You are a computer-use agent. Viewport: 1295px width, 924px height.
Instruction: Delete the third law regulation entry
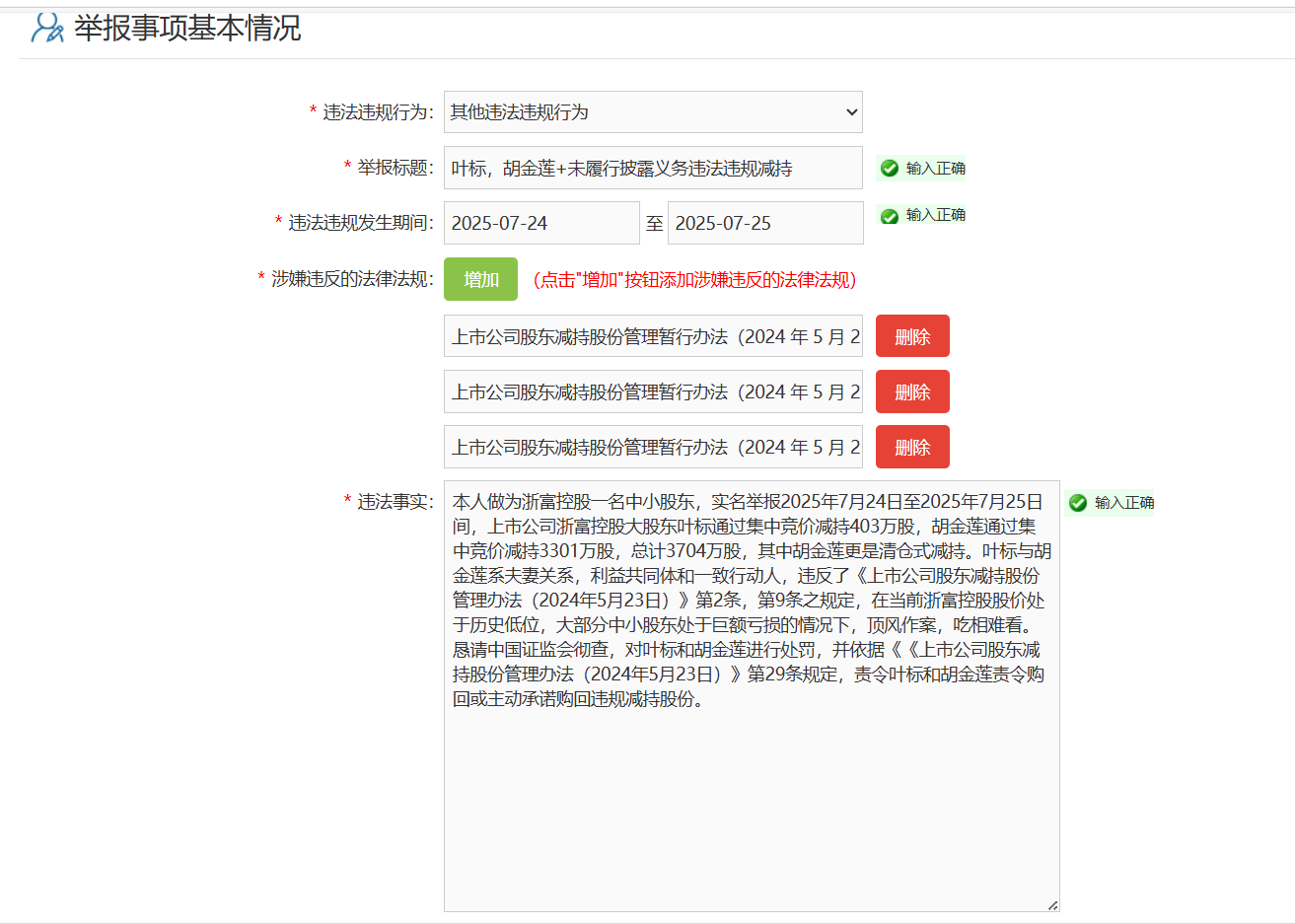pyautogui.click(x=912, y=447)
